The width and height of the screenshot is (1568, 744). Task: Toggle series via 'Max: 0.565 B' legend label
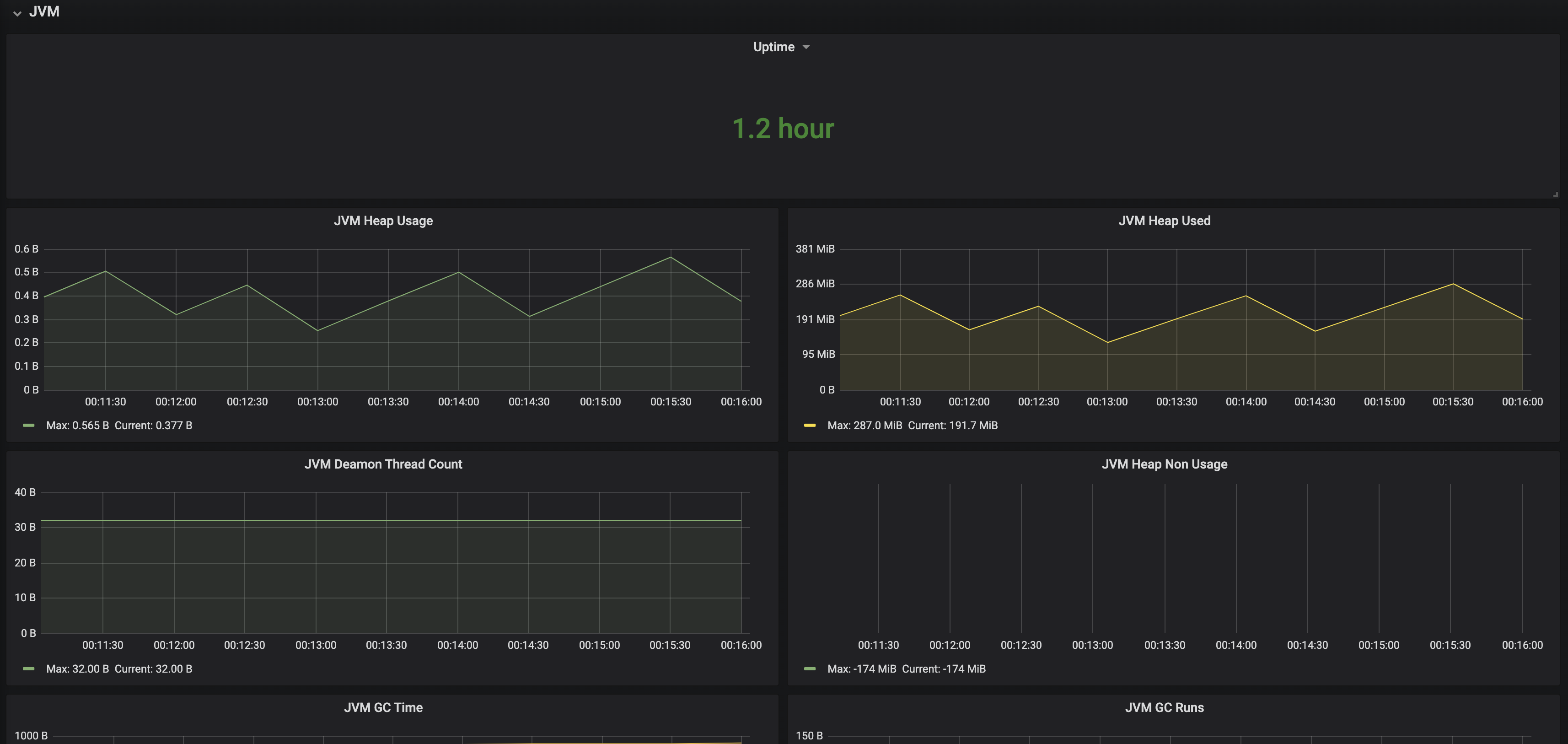tap(77, 426)
